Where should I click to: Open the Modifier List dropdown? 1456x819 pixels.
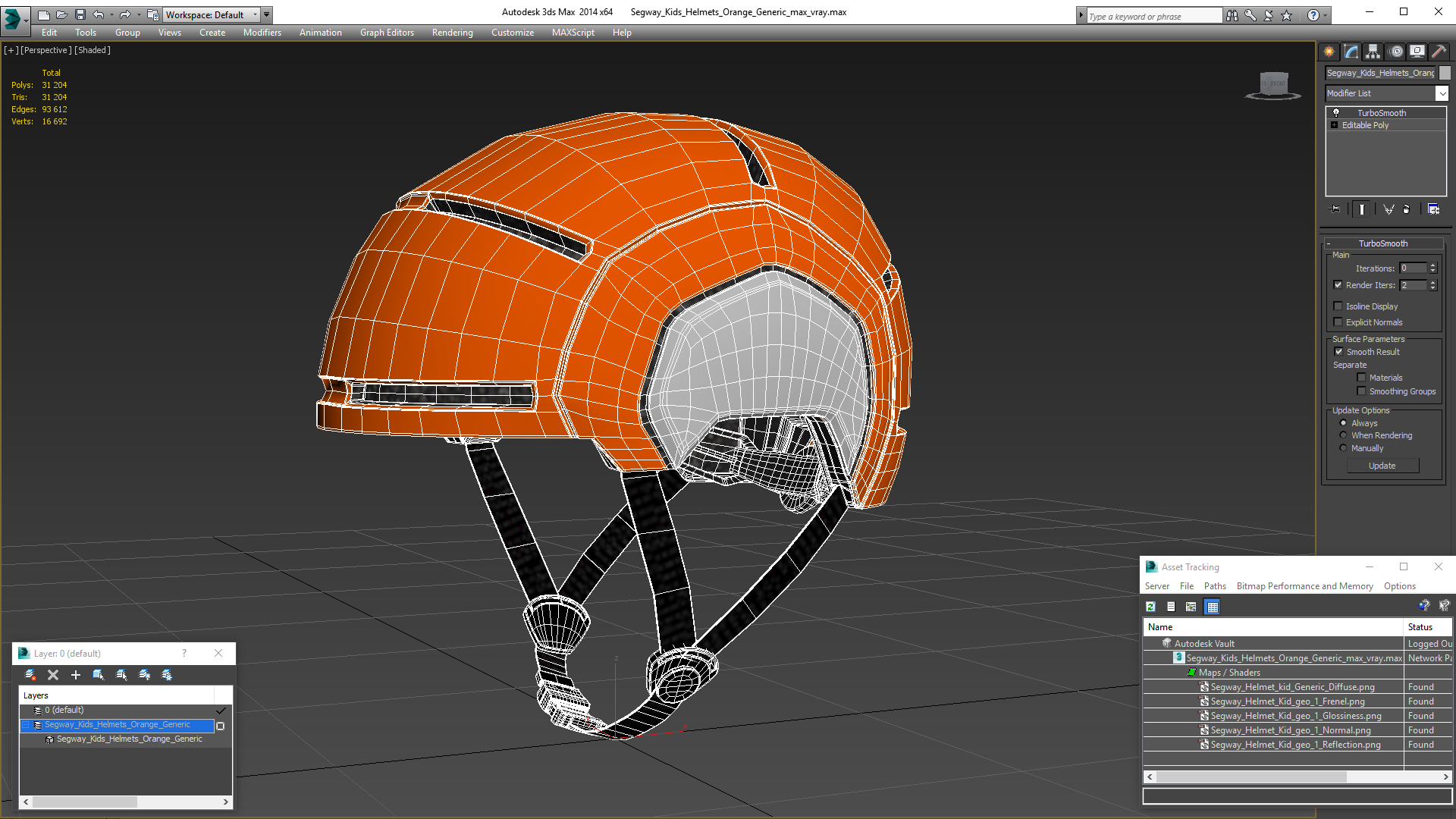point(1442,93)
